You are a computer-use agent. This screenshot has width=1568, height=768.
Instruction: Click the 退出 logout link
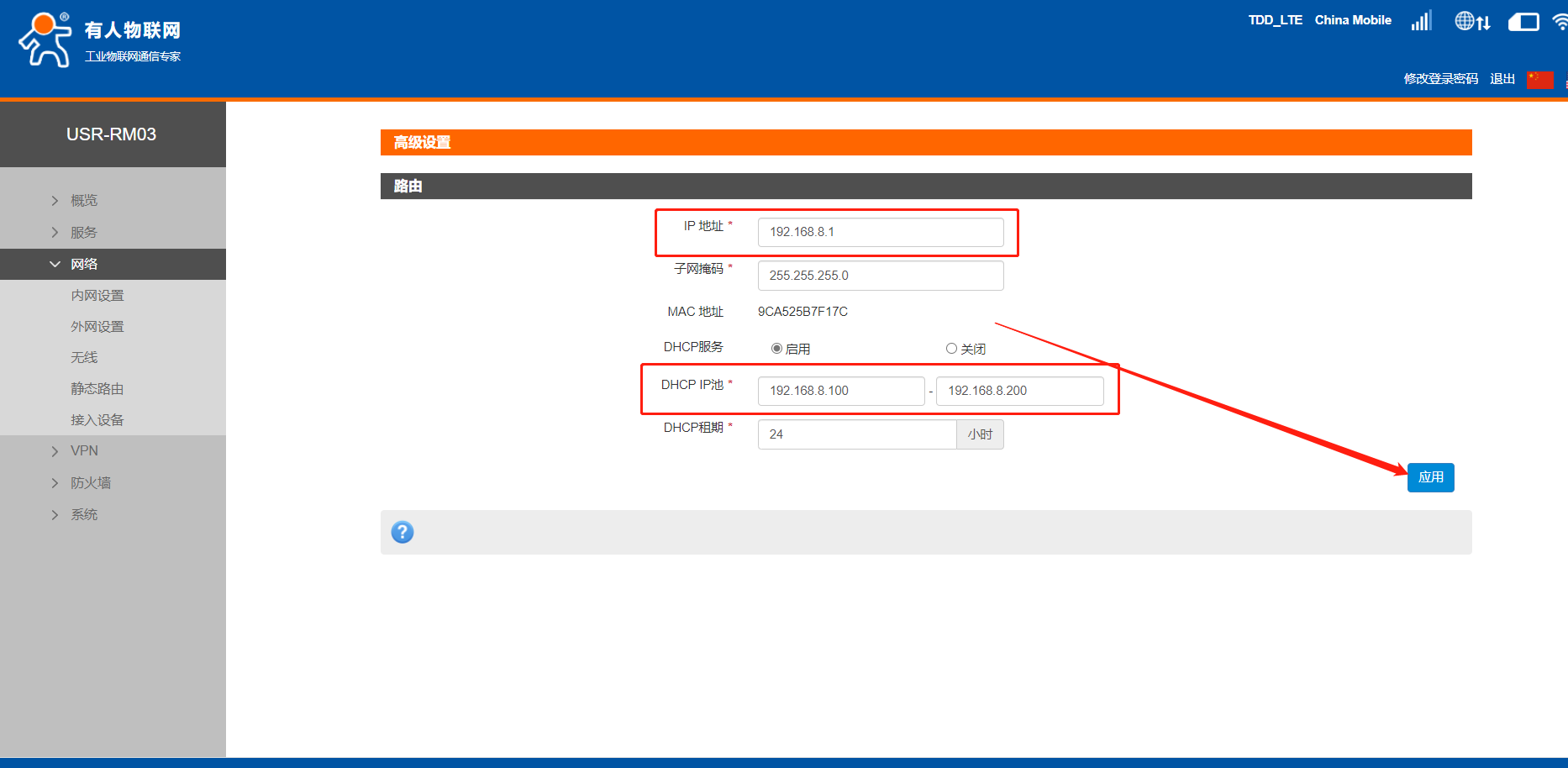pyautogui.click(x=1502, y=79)
